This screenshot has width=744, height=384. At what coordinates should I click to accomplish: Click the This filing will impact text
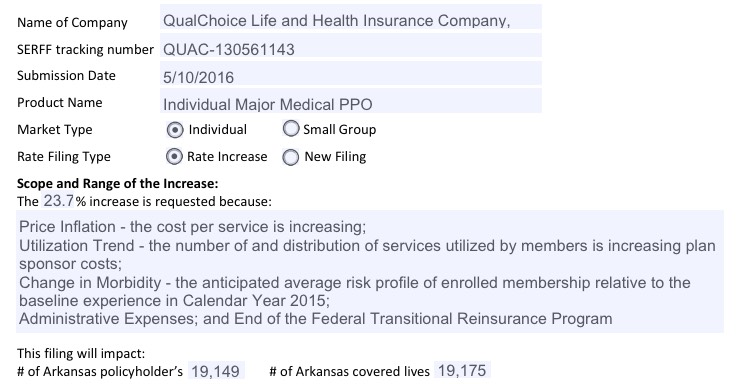click(81, 353)
